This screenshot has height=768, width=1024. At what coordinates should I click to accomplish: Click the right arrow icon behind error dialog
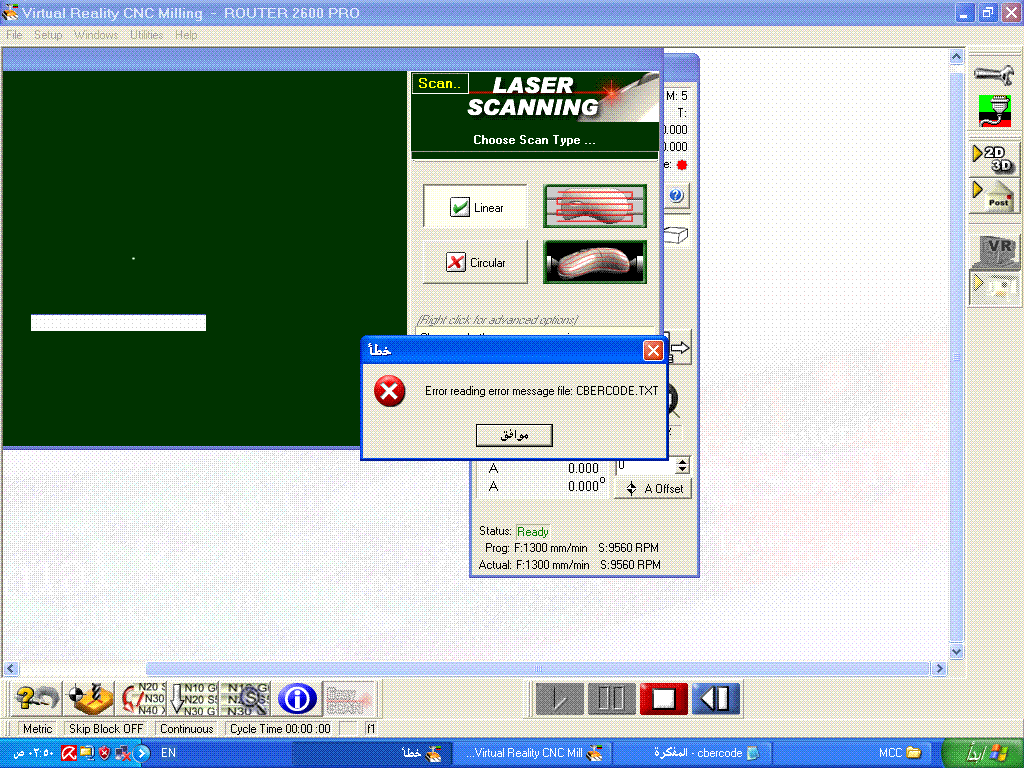tap(680, 348)
